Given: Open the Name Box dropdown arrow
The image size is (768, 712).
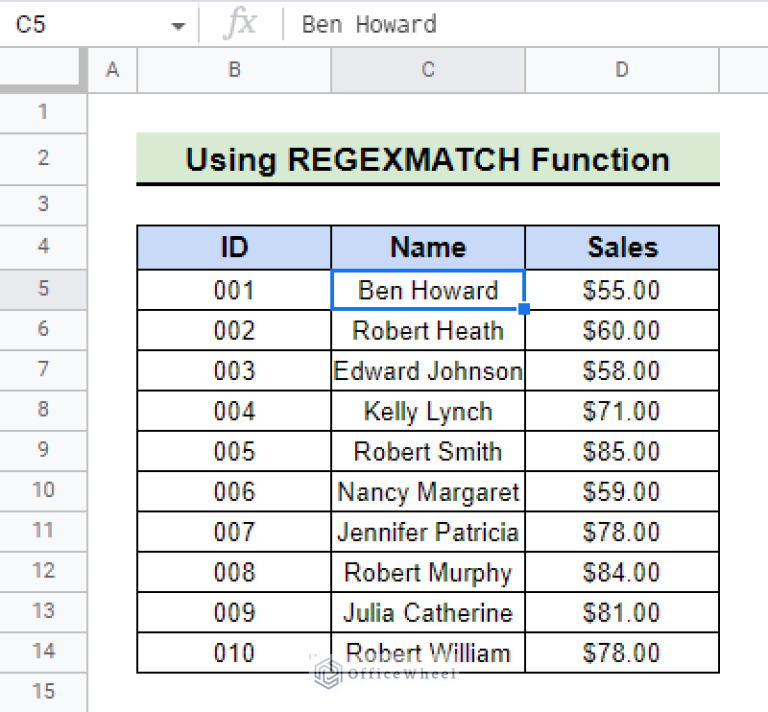Looking at the screenshot, I should pyautogui.click(x=178, y=25).
